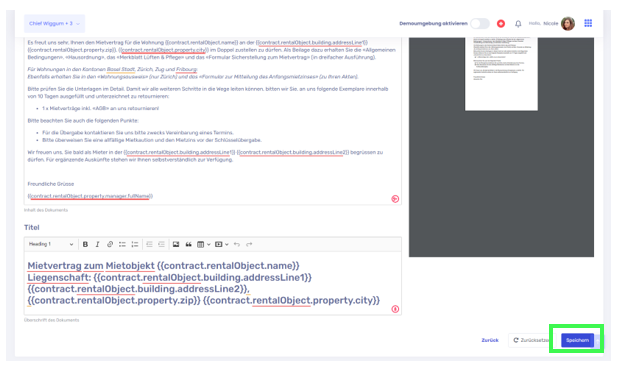Open the notifications bell
The image size is (619, 368).
518,24
